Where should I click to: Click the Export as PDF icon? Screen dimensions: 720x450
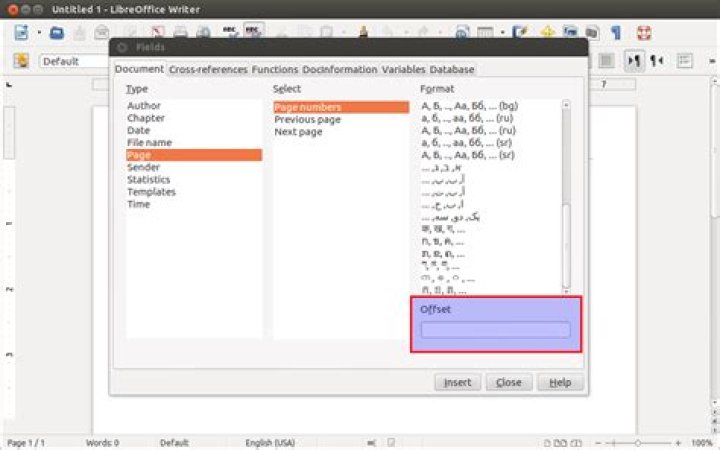pyautogui.click(x=158, y=33)
